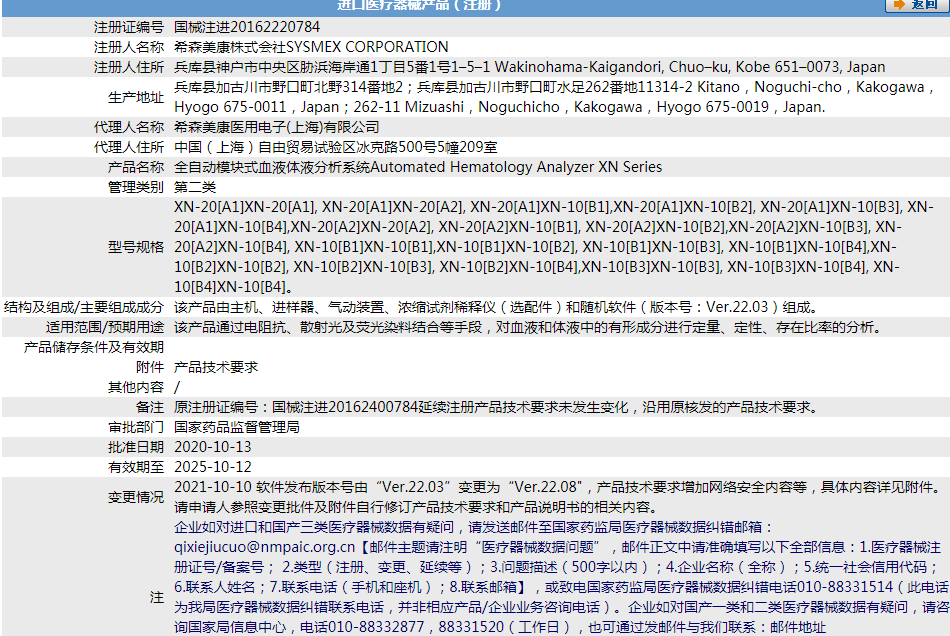Select the model list line starting XN-20[A1]XN-20[A1]

pyautogui.click(x=554, y=207)
